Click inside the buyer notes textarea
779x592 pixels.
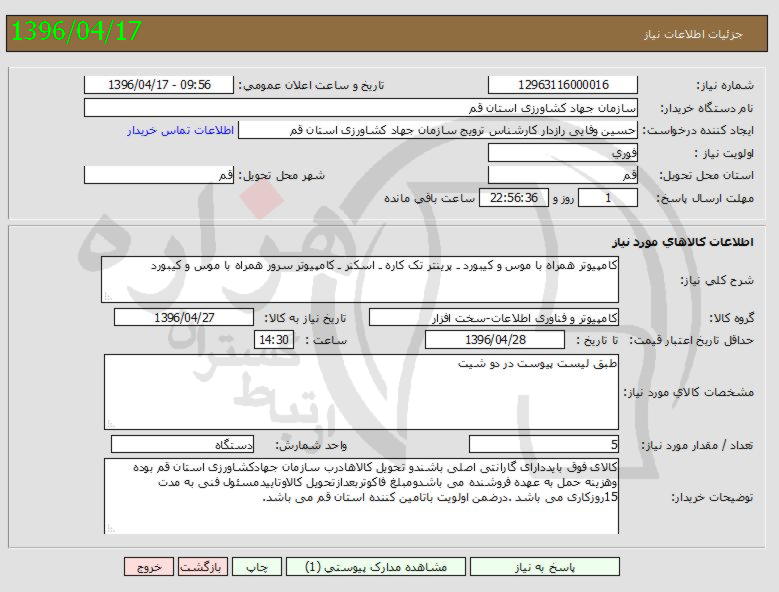pyautogui.click(x=360, y=495)
